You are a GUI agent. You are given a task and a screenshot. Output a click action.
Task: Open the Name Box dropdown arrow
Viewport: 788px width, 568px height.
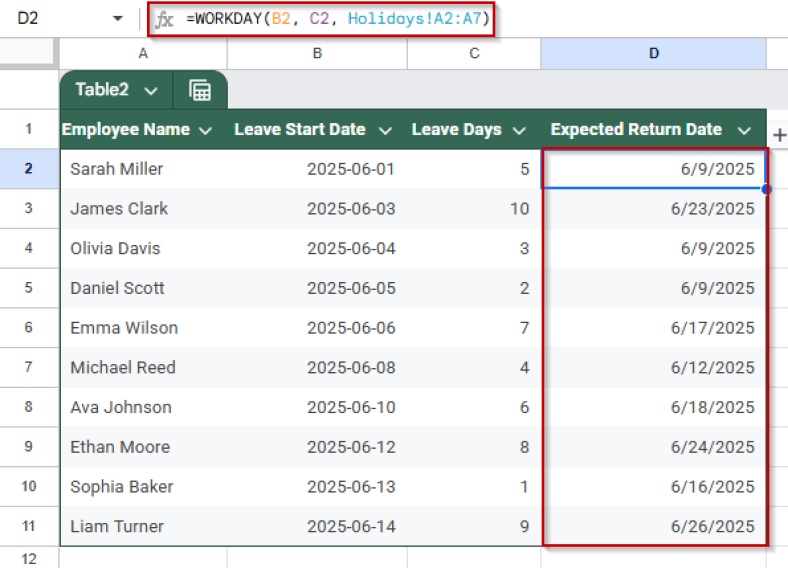[x=118, y=19]
